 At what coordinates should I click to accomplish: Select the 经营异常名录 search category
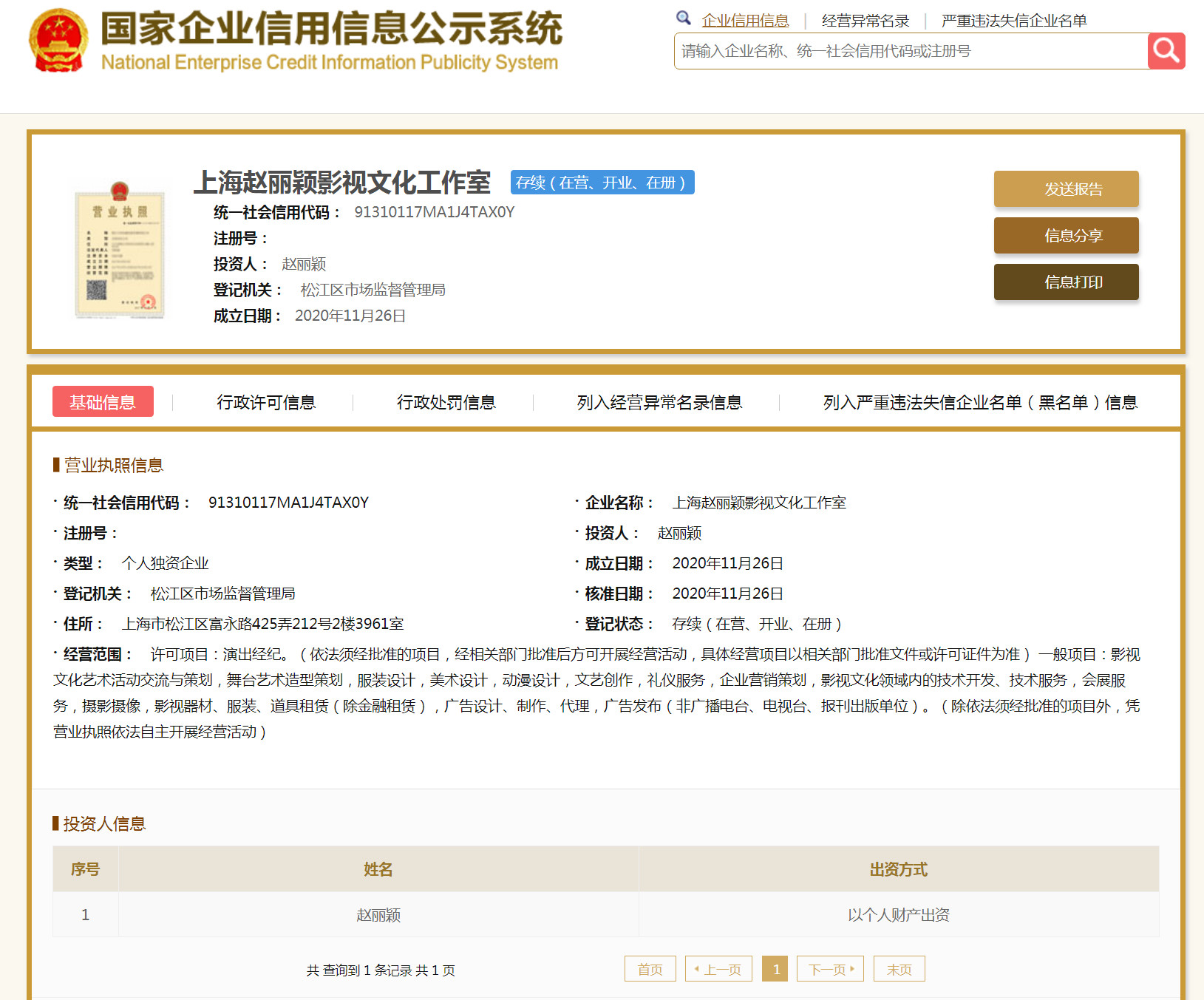(x=865, y=21)
